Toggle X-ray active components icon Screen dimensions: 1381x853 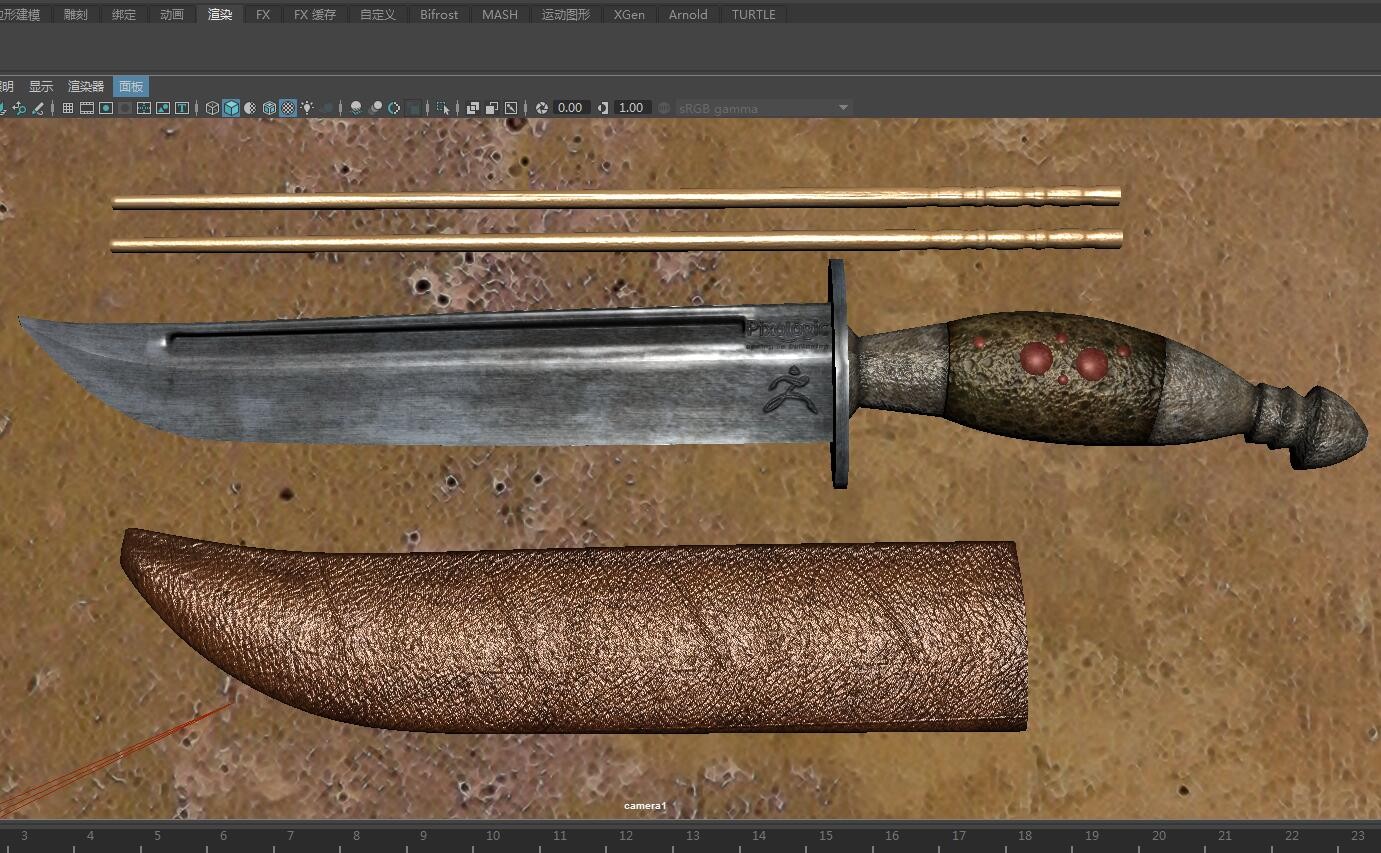click(x=492, y=108)
